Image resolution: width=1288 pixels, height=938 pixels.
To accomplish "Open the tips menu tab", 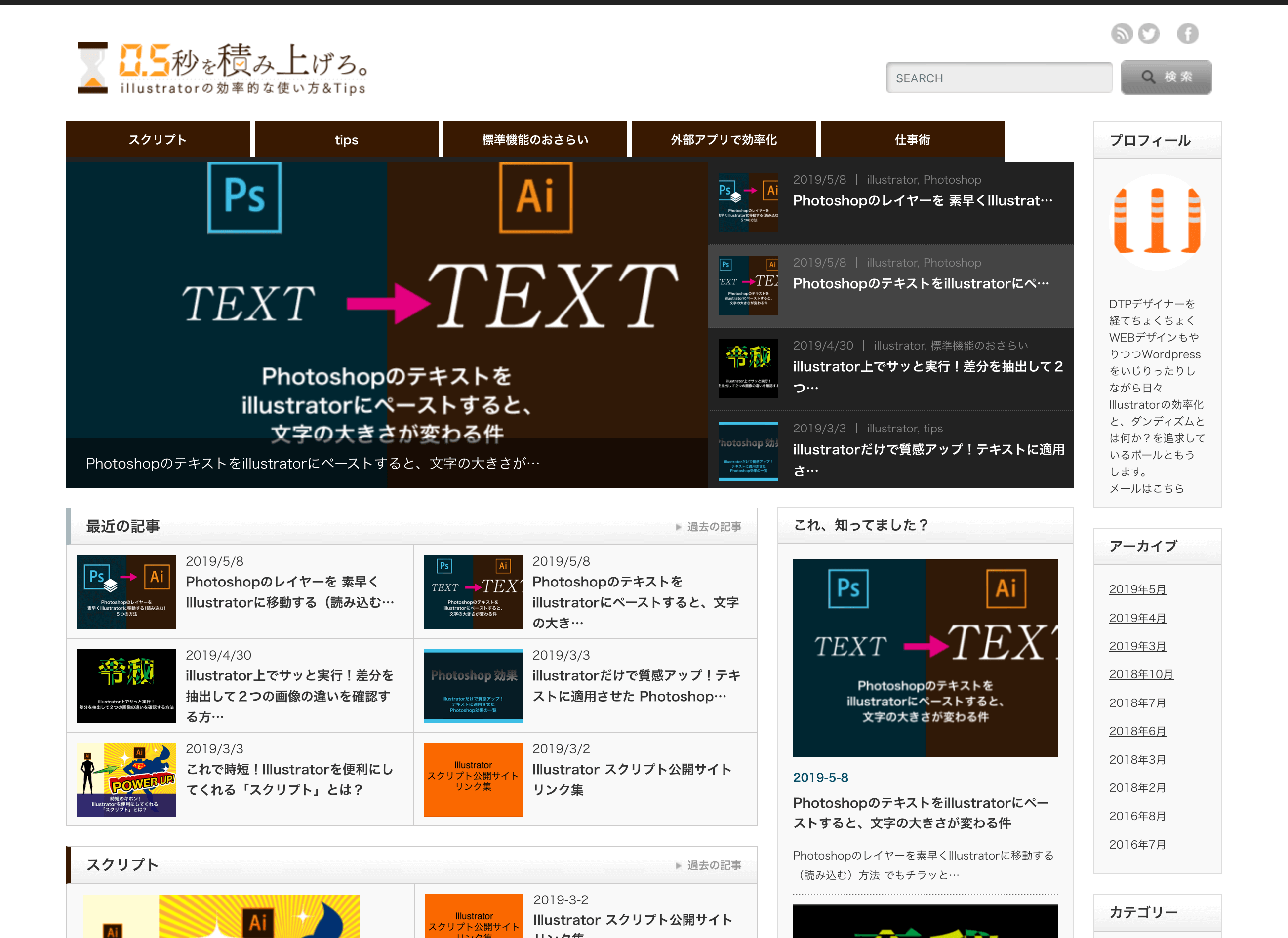I will point(346,140).
